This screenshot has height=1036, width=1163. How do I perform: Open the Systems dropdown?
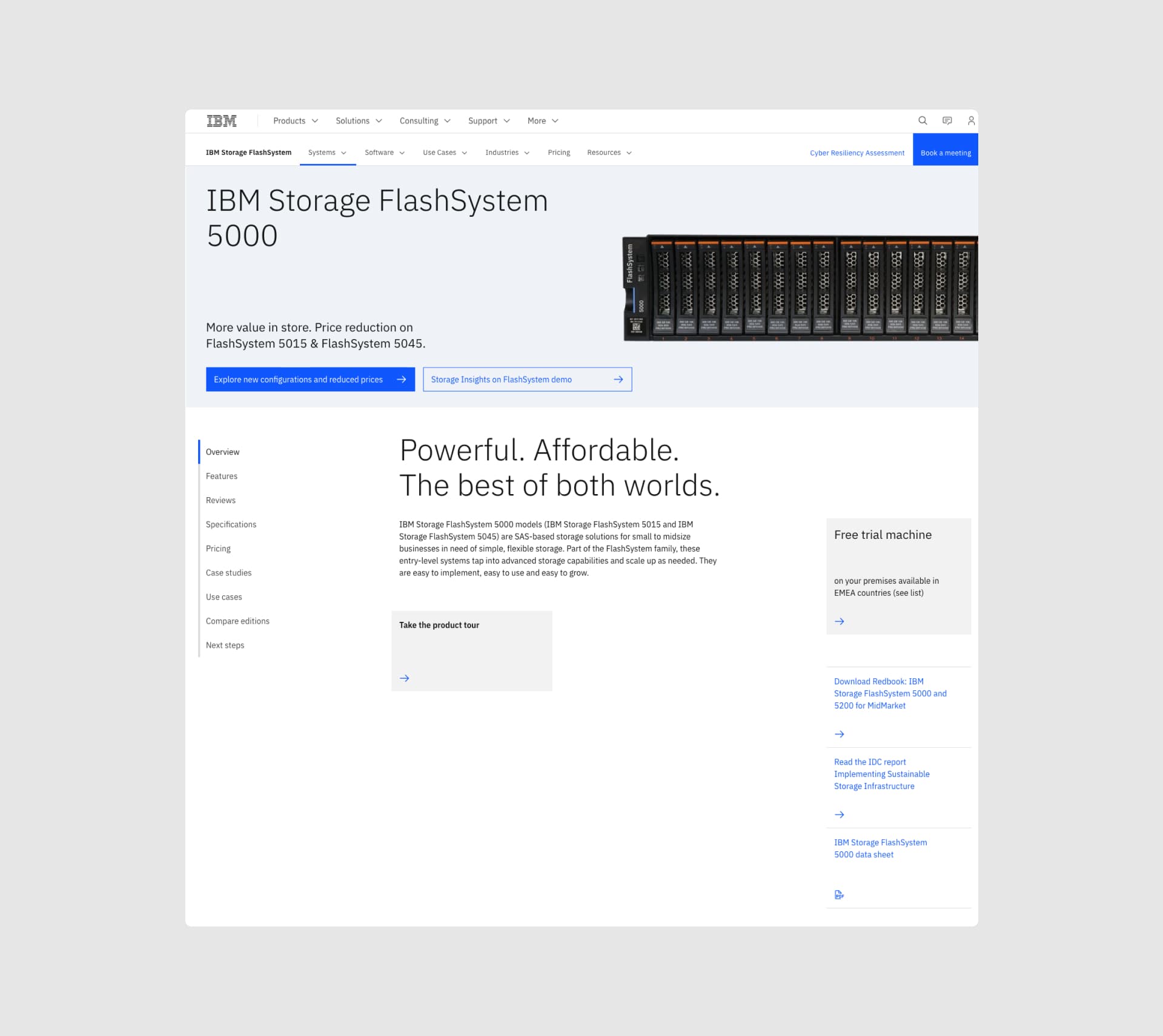pos(328,153)
